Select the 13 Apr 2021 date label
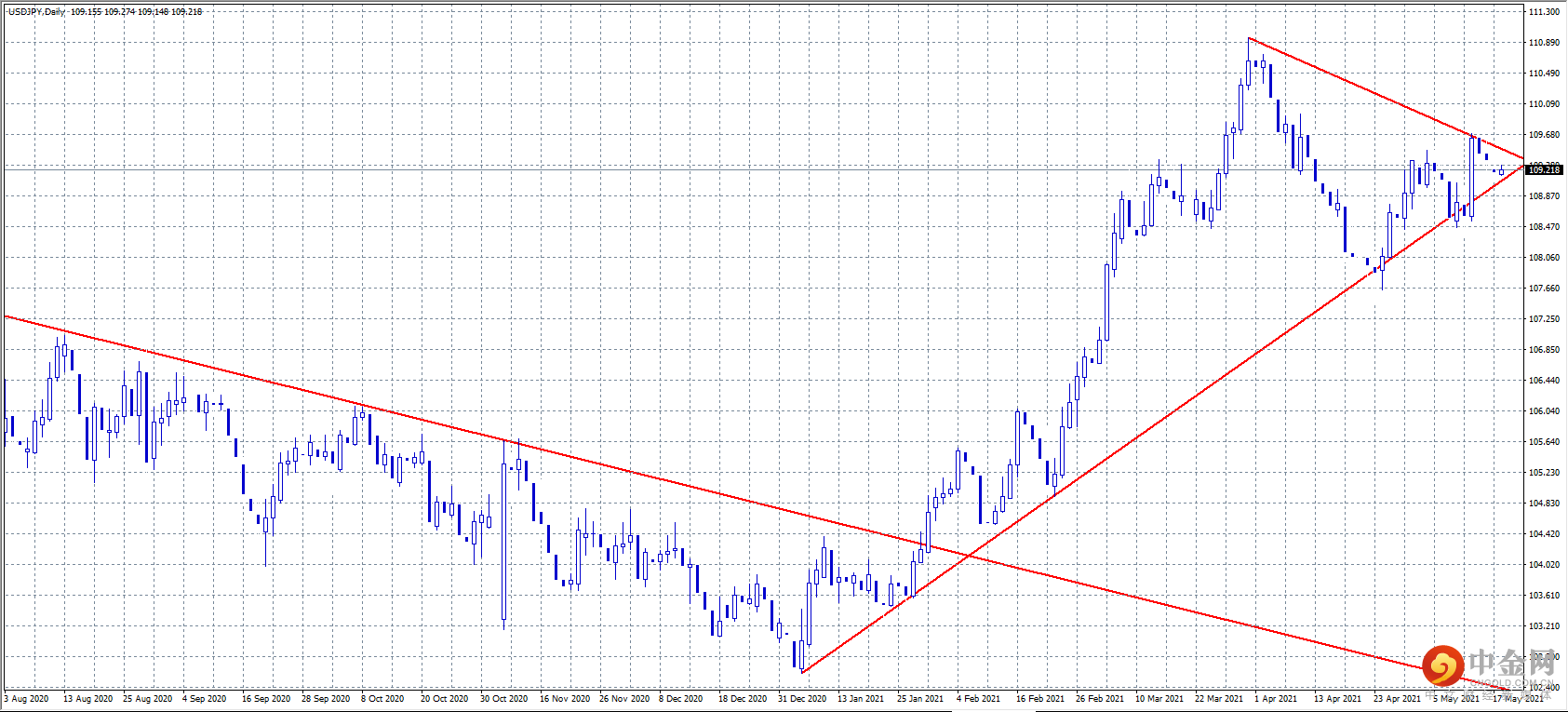Image resolution: width=1568 pixels, height=712 pixels. [1338, 699]
